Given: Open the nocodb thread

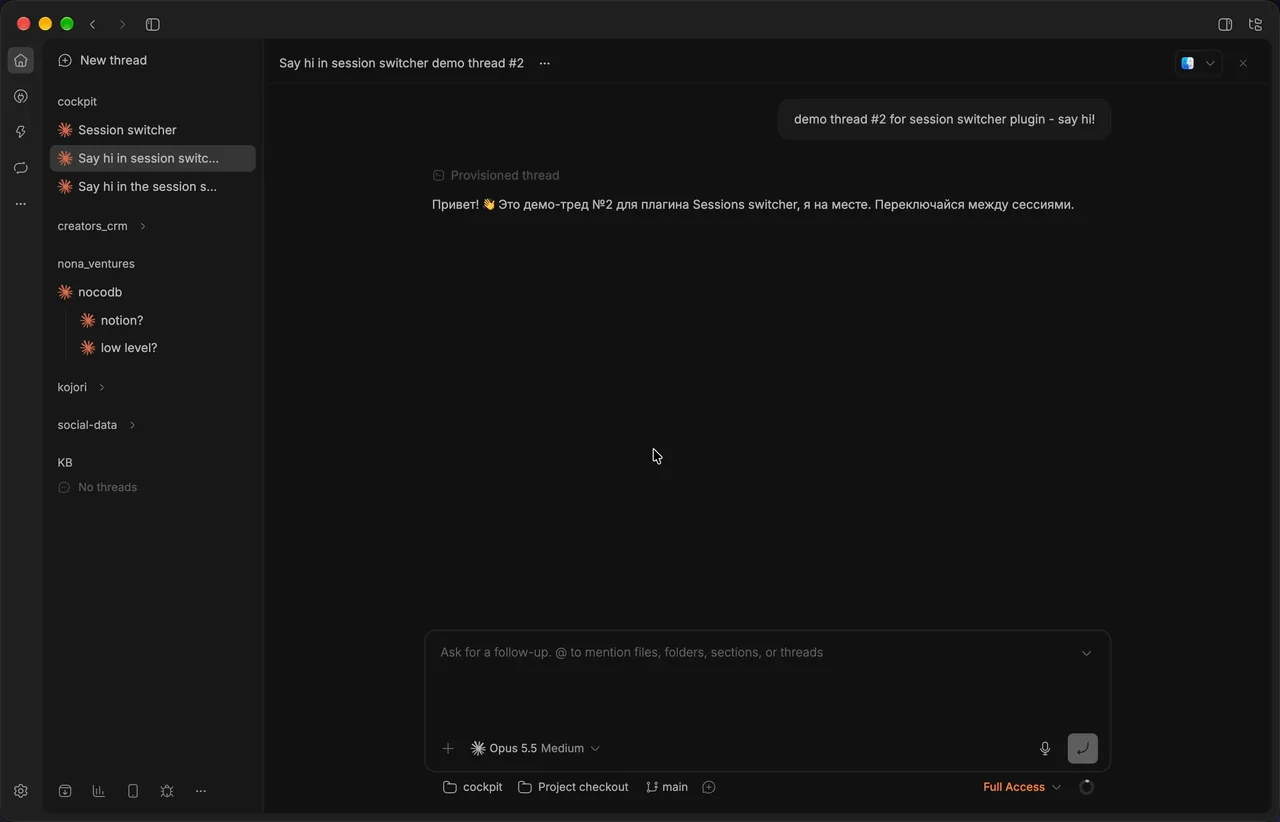Looking at the screenshot, I should pos(153,292).
